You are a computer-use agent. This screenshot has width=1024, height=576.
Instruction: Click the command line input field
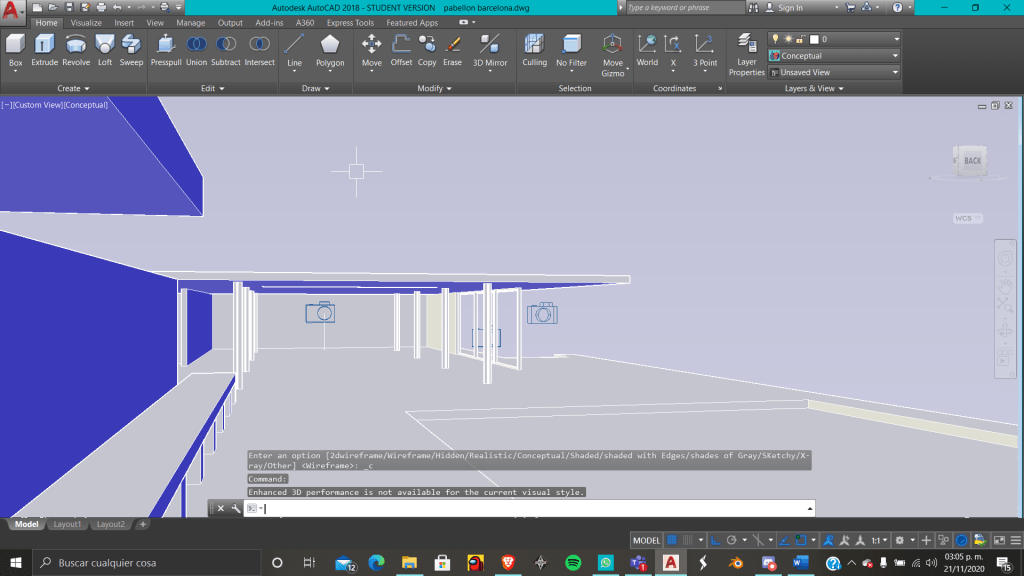pos(530,508)
